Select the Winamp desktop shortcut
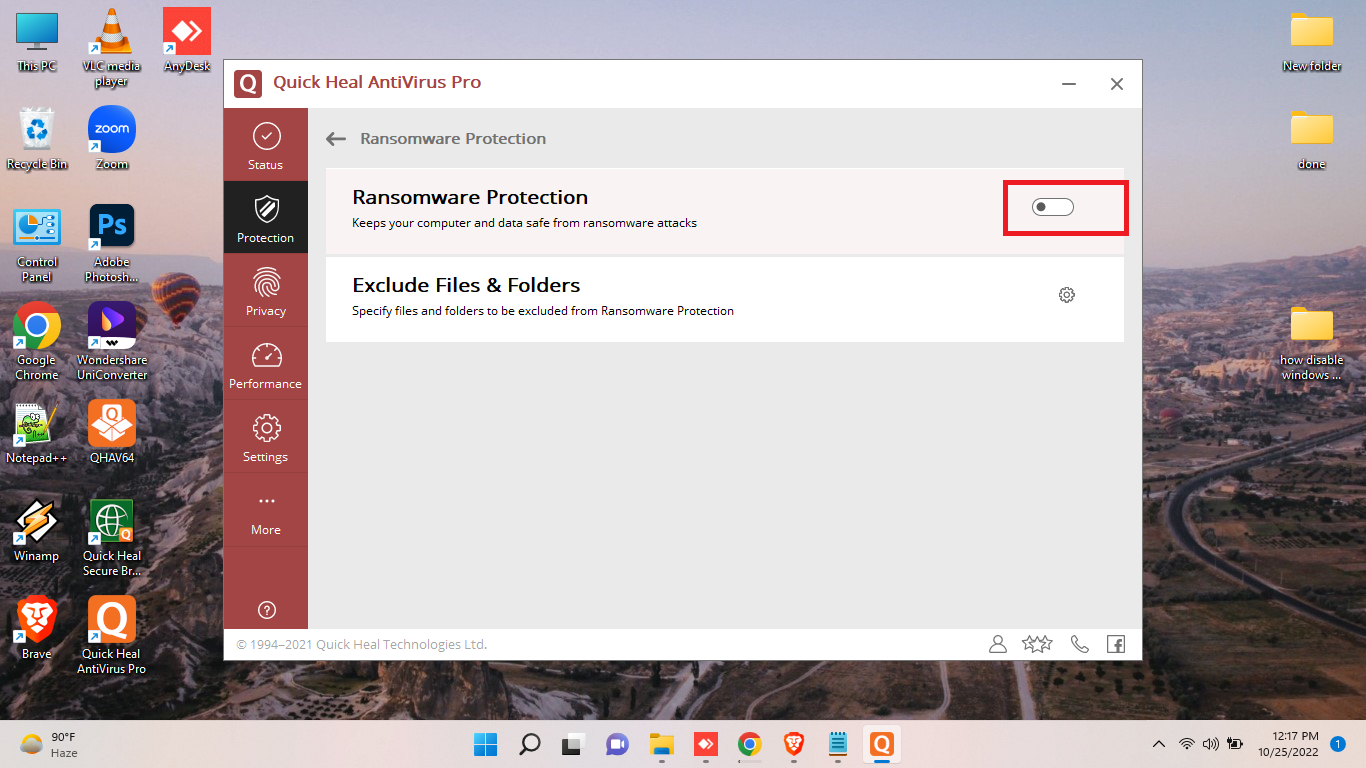This screenshot has height=768, width=1366. coord(37,530)
